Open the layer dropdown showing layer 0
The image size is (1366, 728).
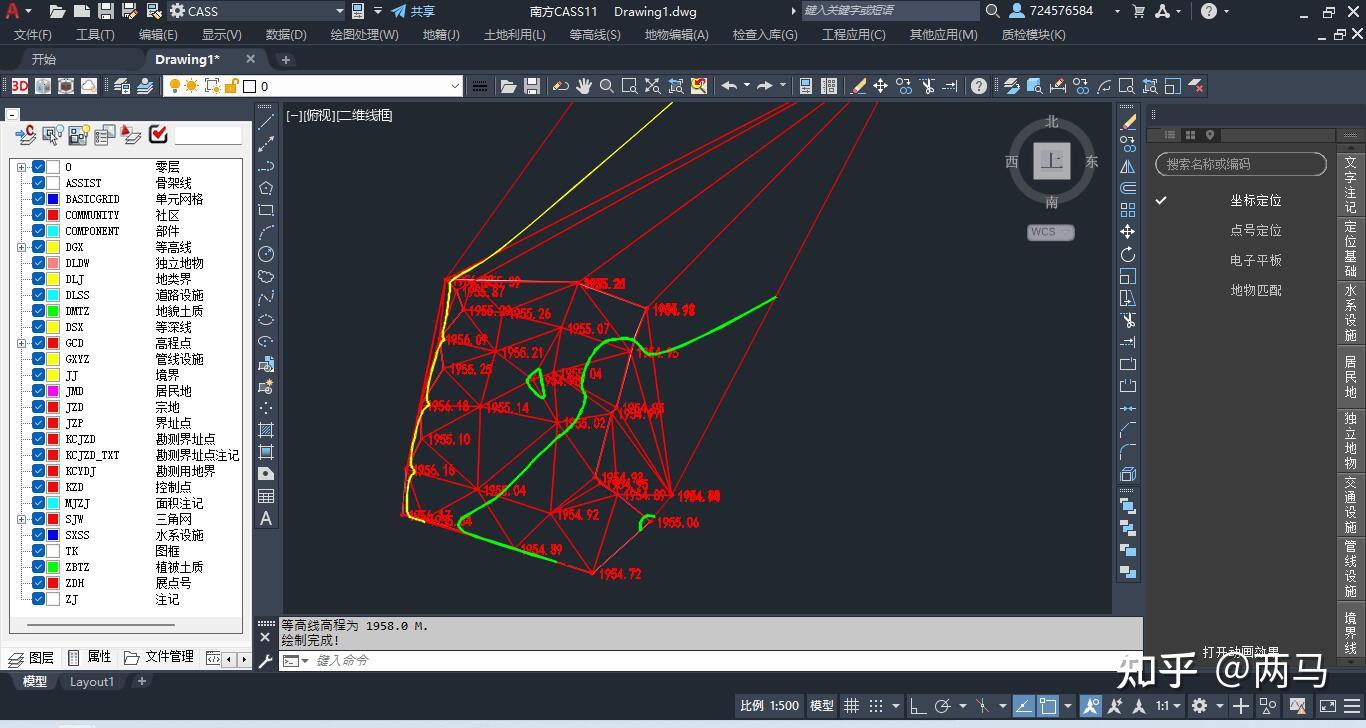pos(457,86)
